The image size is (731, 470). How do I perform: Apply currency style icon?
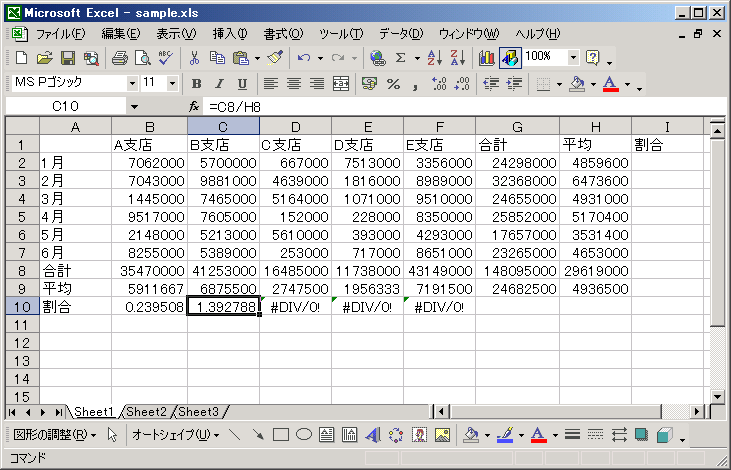369,84
